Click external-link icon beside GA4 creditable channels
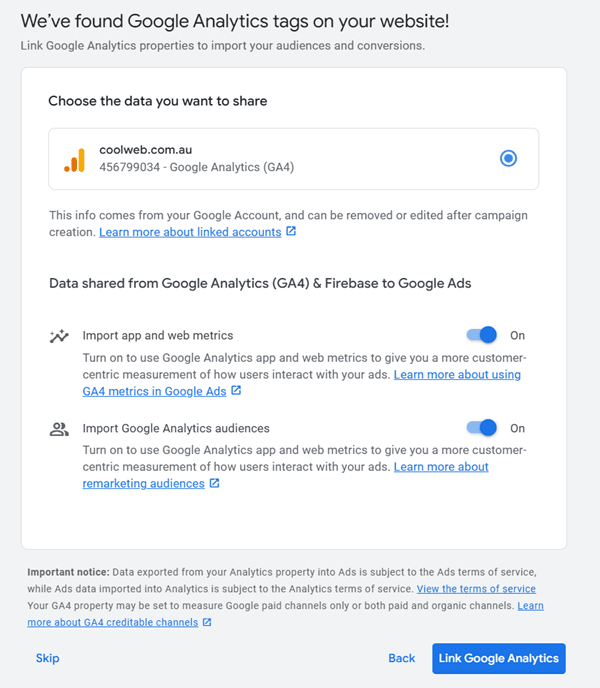 click(x=207, y=622)
